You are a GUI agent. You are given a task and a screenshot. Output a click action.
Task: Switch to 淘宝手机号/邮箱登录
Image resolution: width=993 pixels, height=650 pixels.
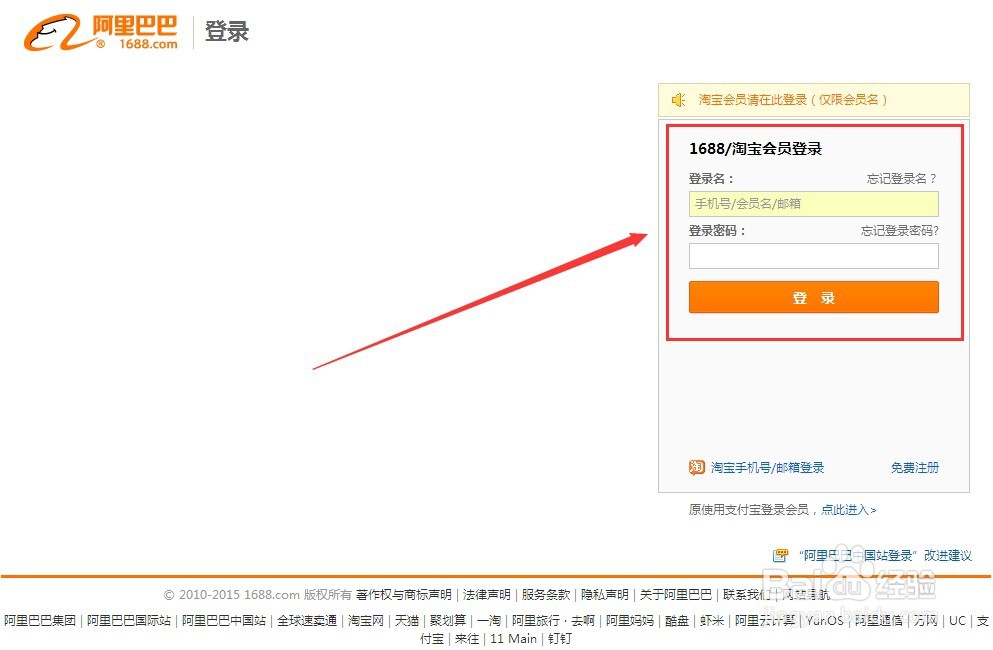(x=768, y=468)
